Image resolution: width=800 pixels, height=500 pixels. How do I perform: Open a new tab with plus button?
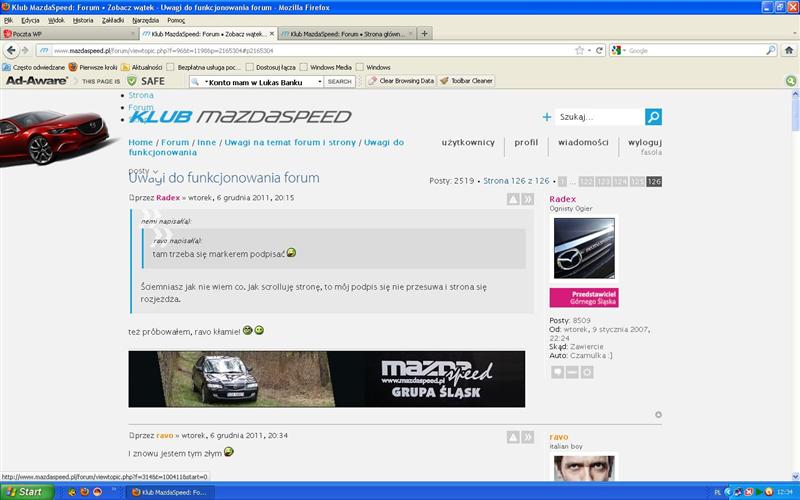click(x=425, y=33)
